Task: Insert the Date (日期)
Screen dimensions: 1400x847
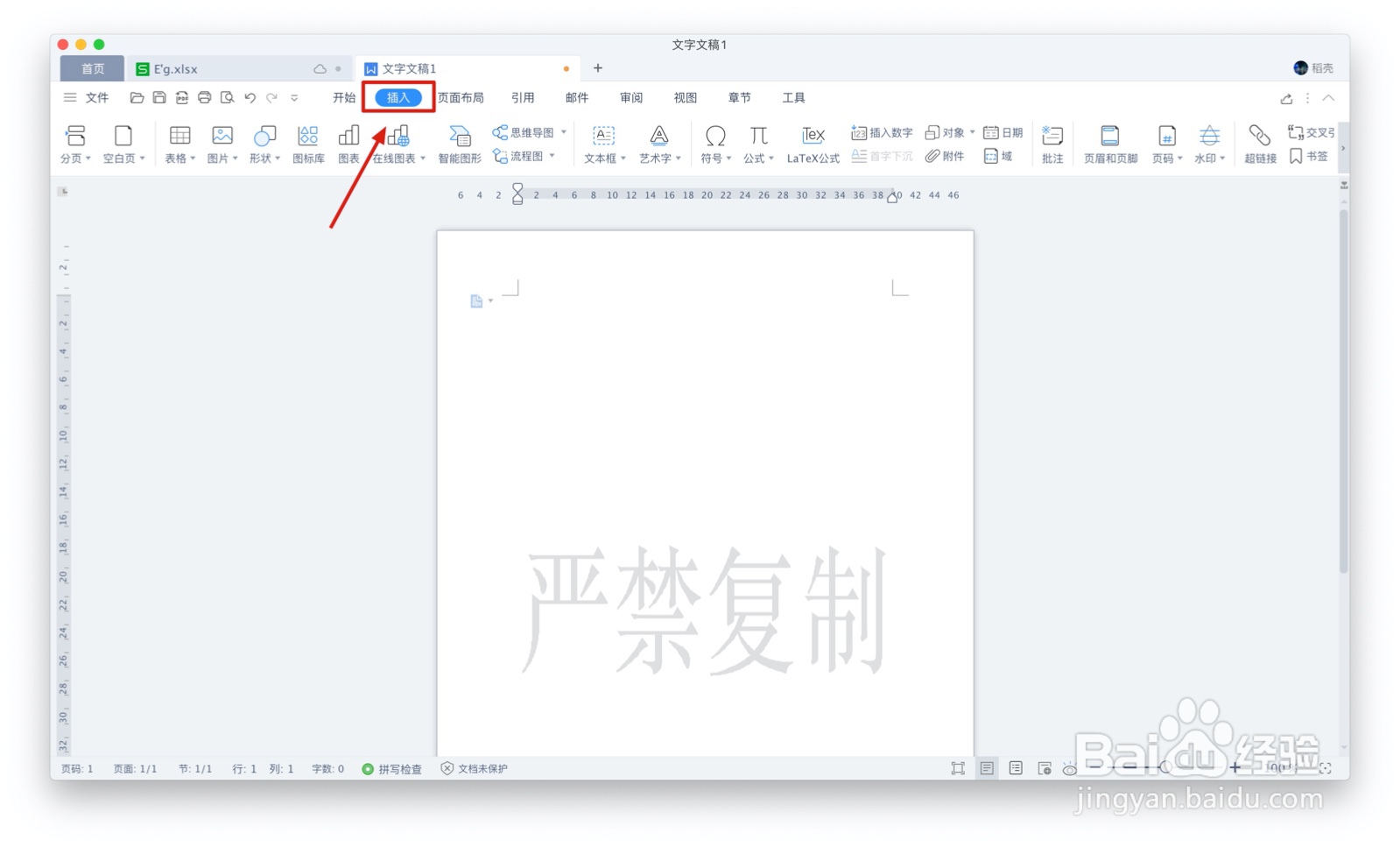Action: point(1003,132)
